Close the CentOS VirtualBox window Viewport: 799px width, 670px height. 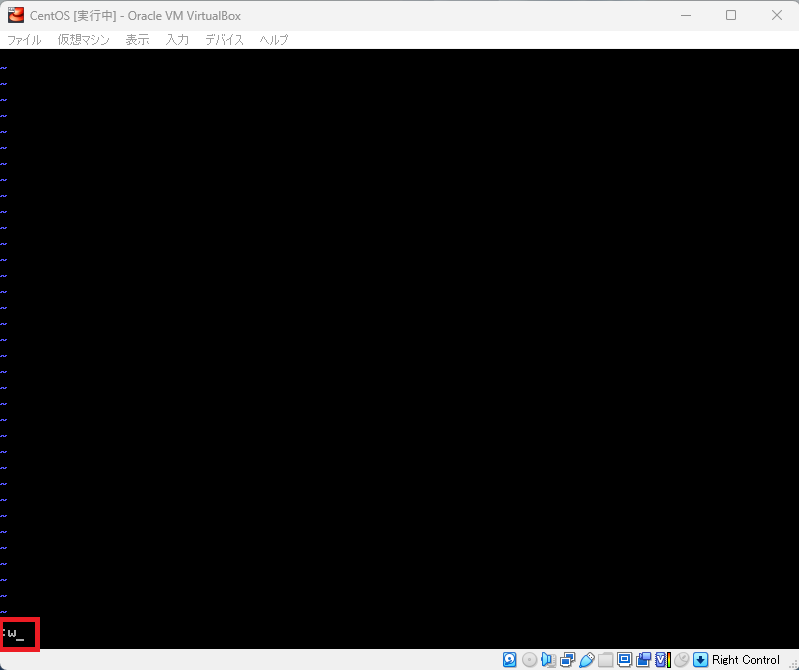coord(776,15)
